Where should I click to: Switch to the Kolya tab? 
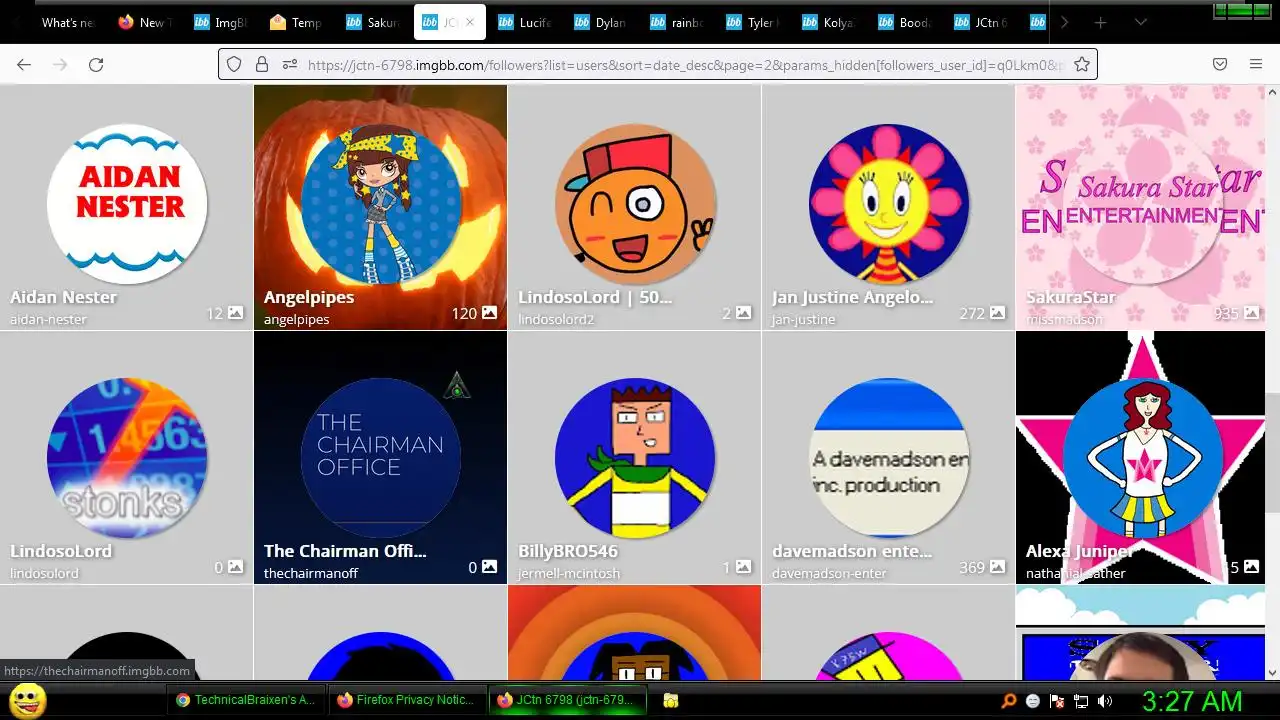(x=828, y=22)
